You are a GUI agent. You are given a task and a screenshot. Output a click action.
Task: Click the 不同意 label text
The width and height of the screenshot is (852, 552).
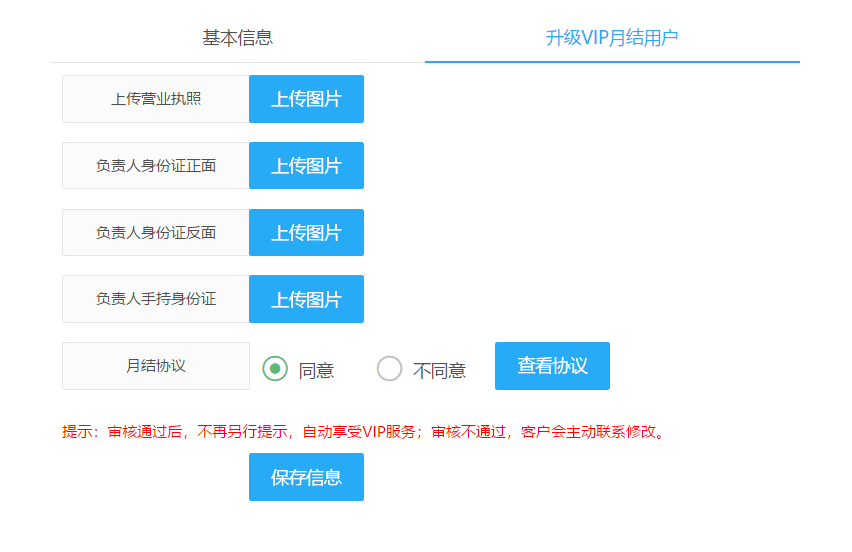(x=440, y=371)
